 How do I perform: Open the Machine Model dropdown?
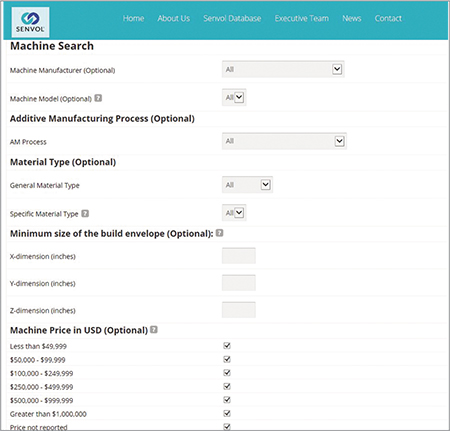pos(234,98)
